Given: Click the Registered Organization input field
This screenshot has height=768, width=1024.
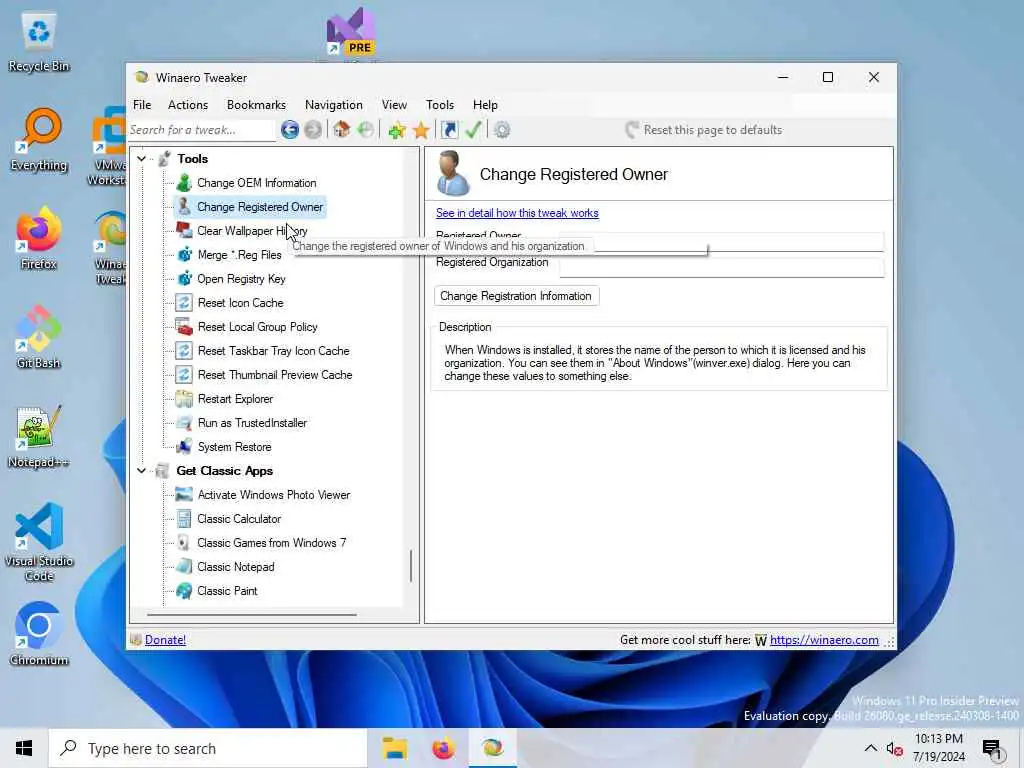Looking at the screenshot, I should point(722,267).
